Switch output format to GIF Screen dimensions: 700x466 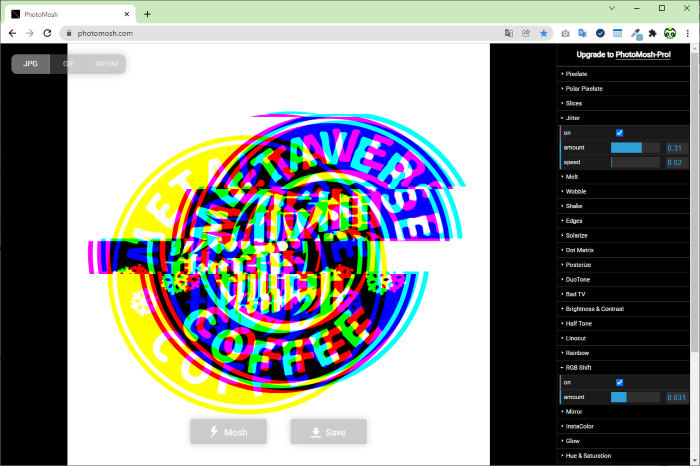tap(69, 64)
